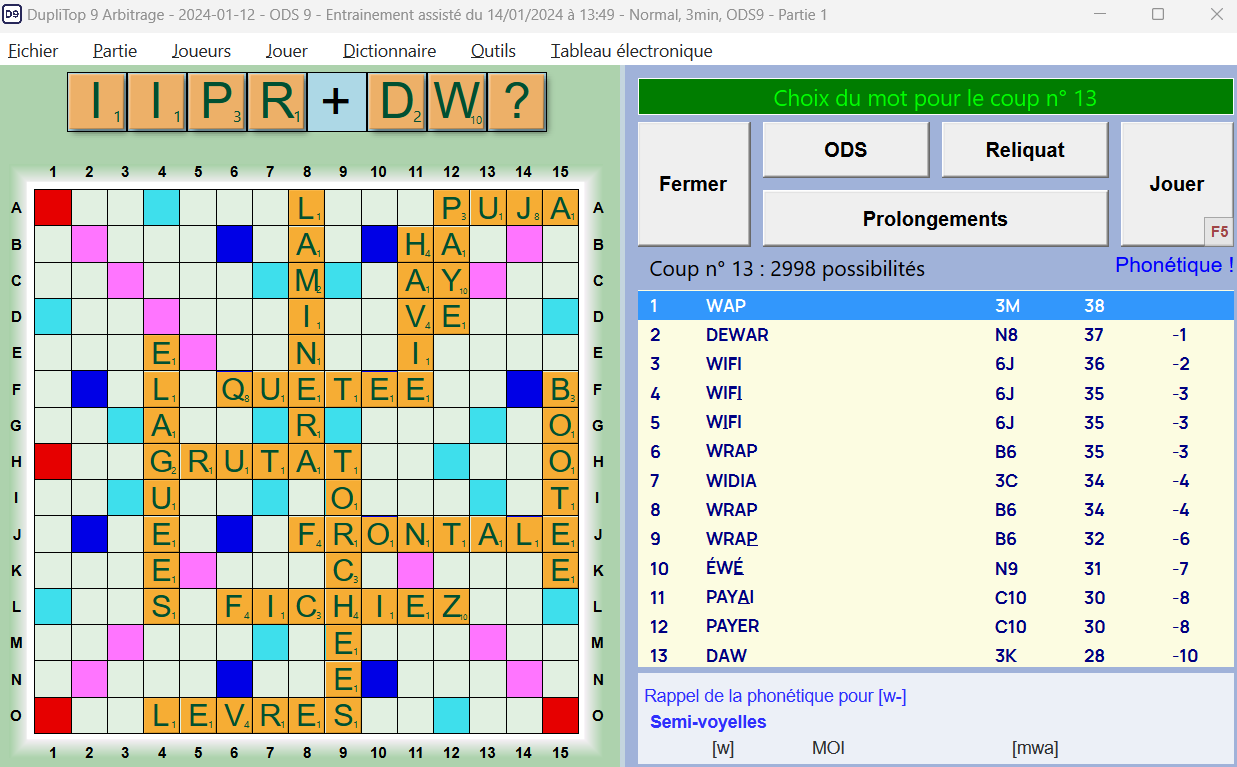This screenshot has width=1237, height=767.
Task: Click the D tile in the rack
Action: 397,102
